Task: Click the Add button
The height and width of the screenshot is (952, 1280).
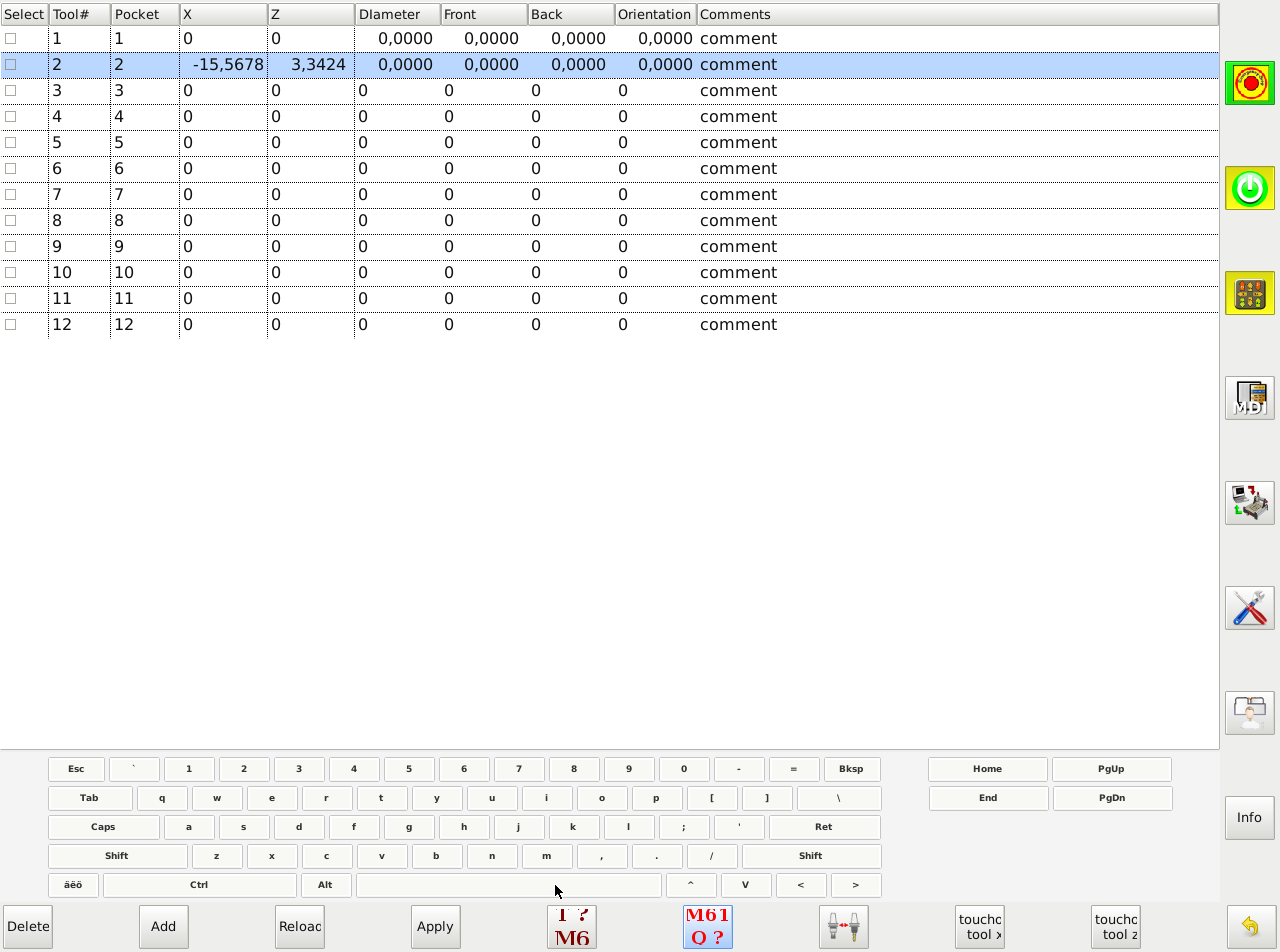Action: [164, 927]
